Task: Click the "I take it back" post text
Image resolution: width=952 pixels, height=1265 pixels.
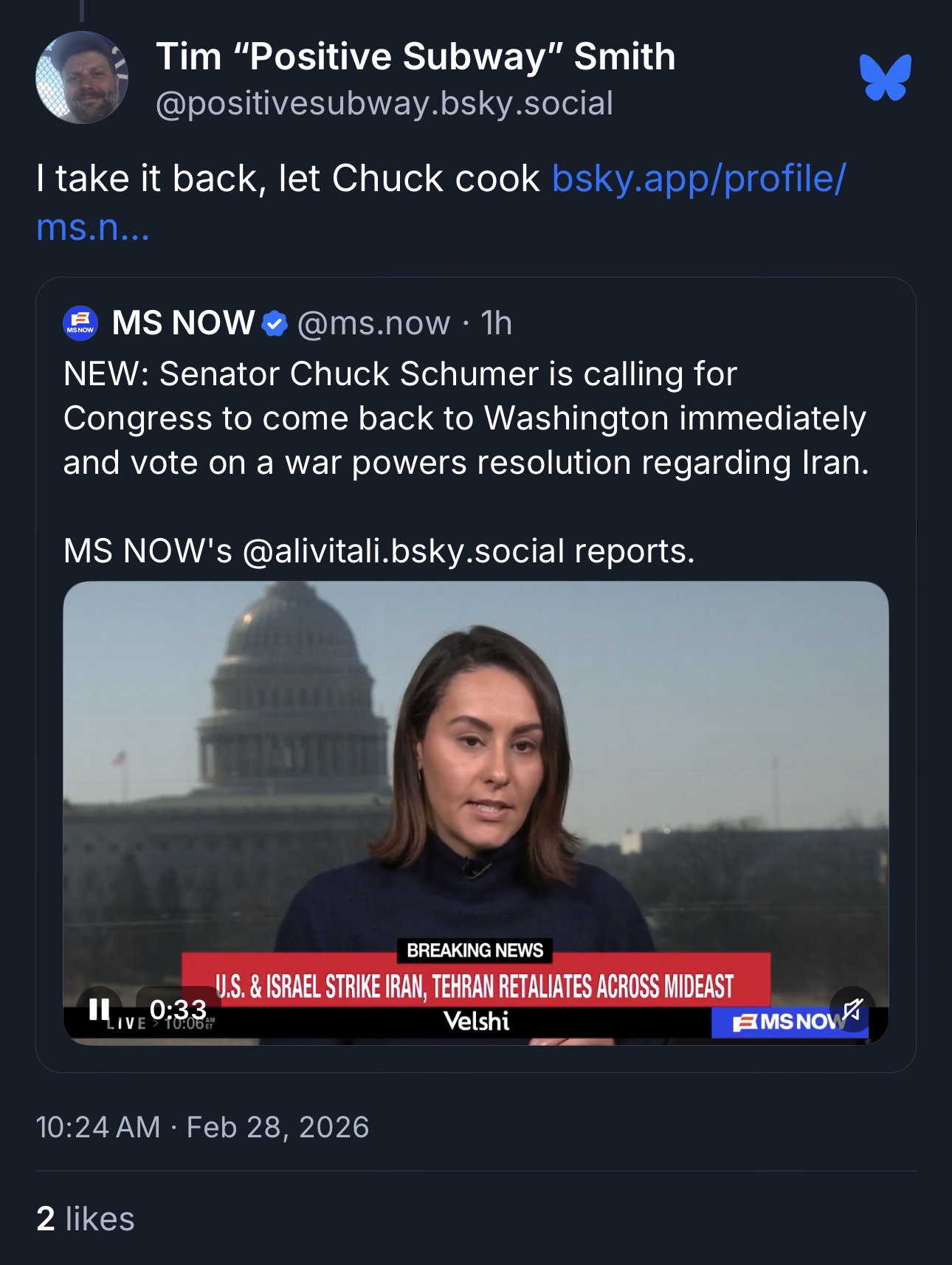Action: tap(288, 179)
